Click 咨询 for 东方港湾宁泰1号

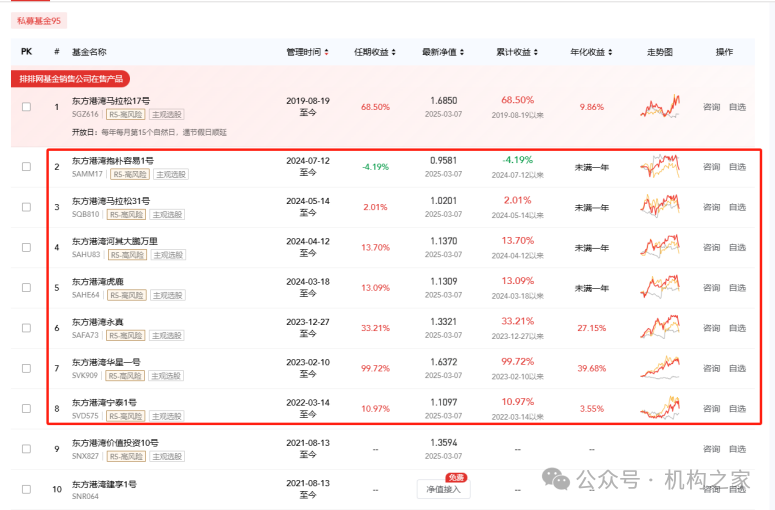click(711, 409)
